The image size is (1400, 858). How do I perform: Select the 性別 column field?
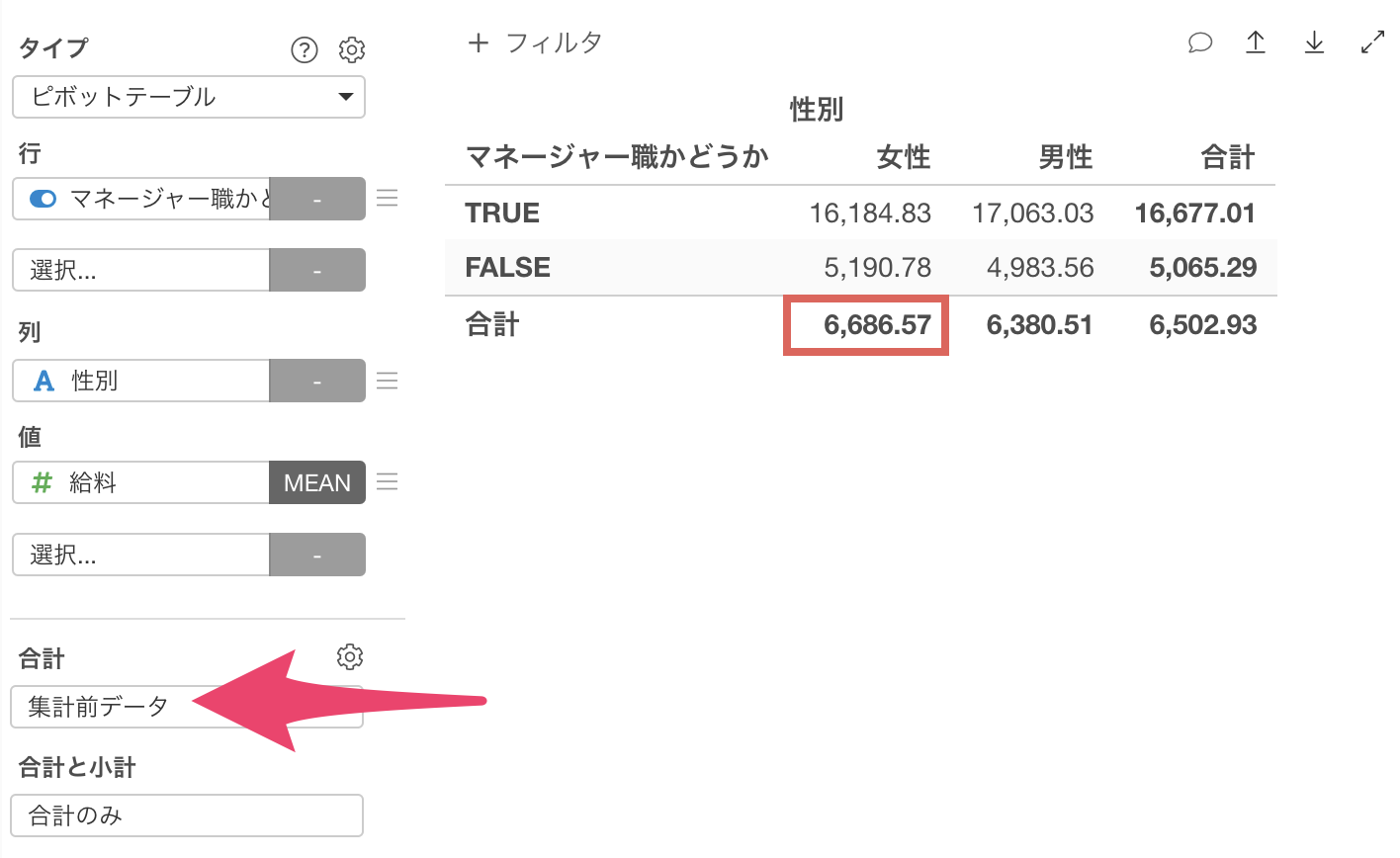pos(141,381)
